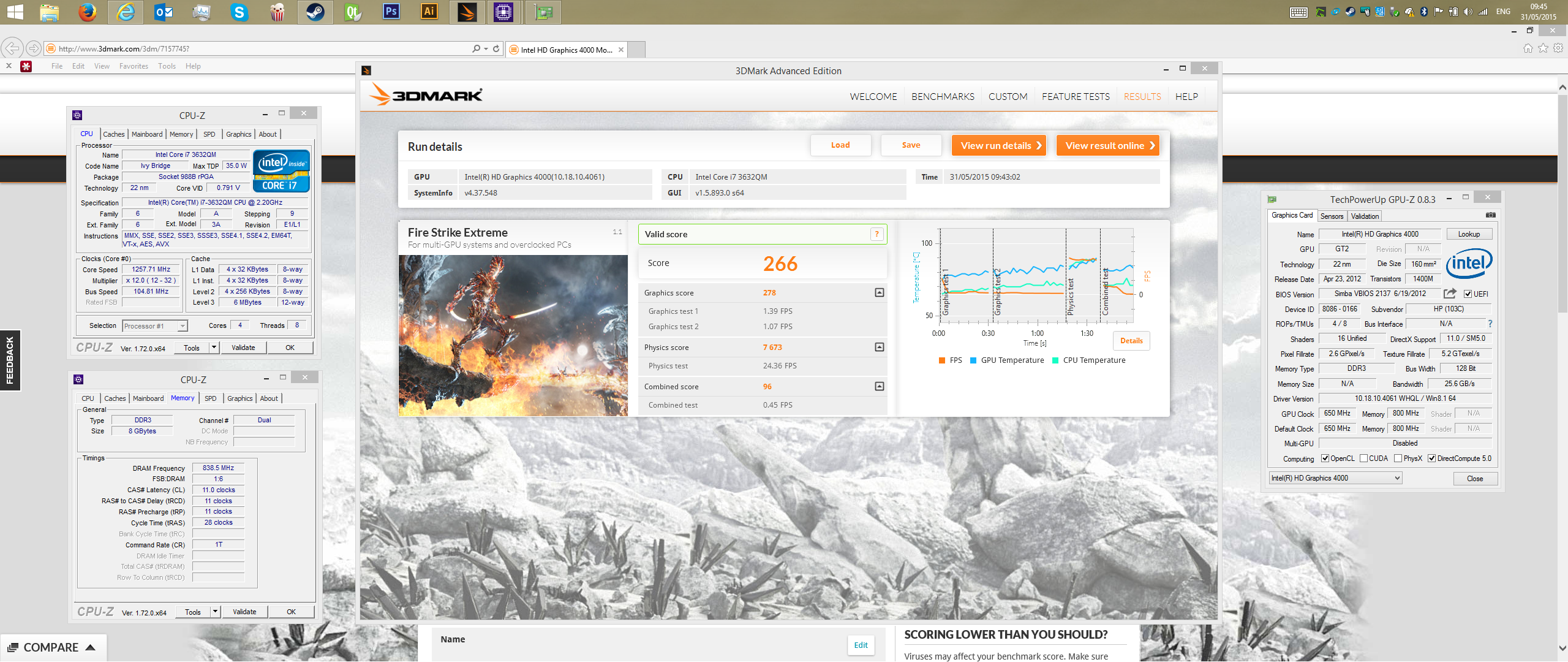Collapse the Physics score section
The image size is (1568, 662).
(879, 347)
